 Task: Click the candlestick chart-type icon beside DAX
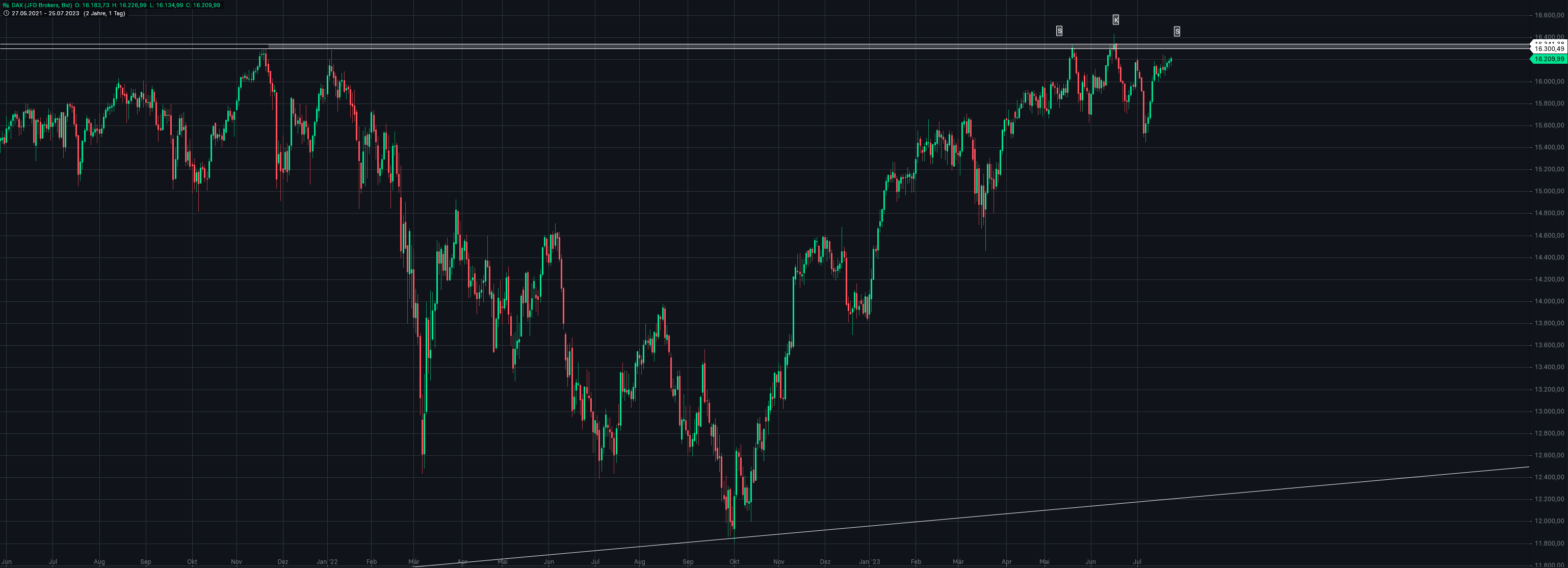pos(6,5)
